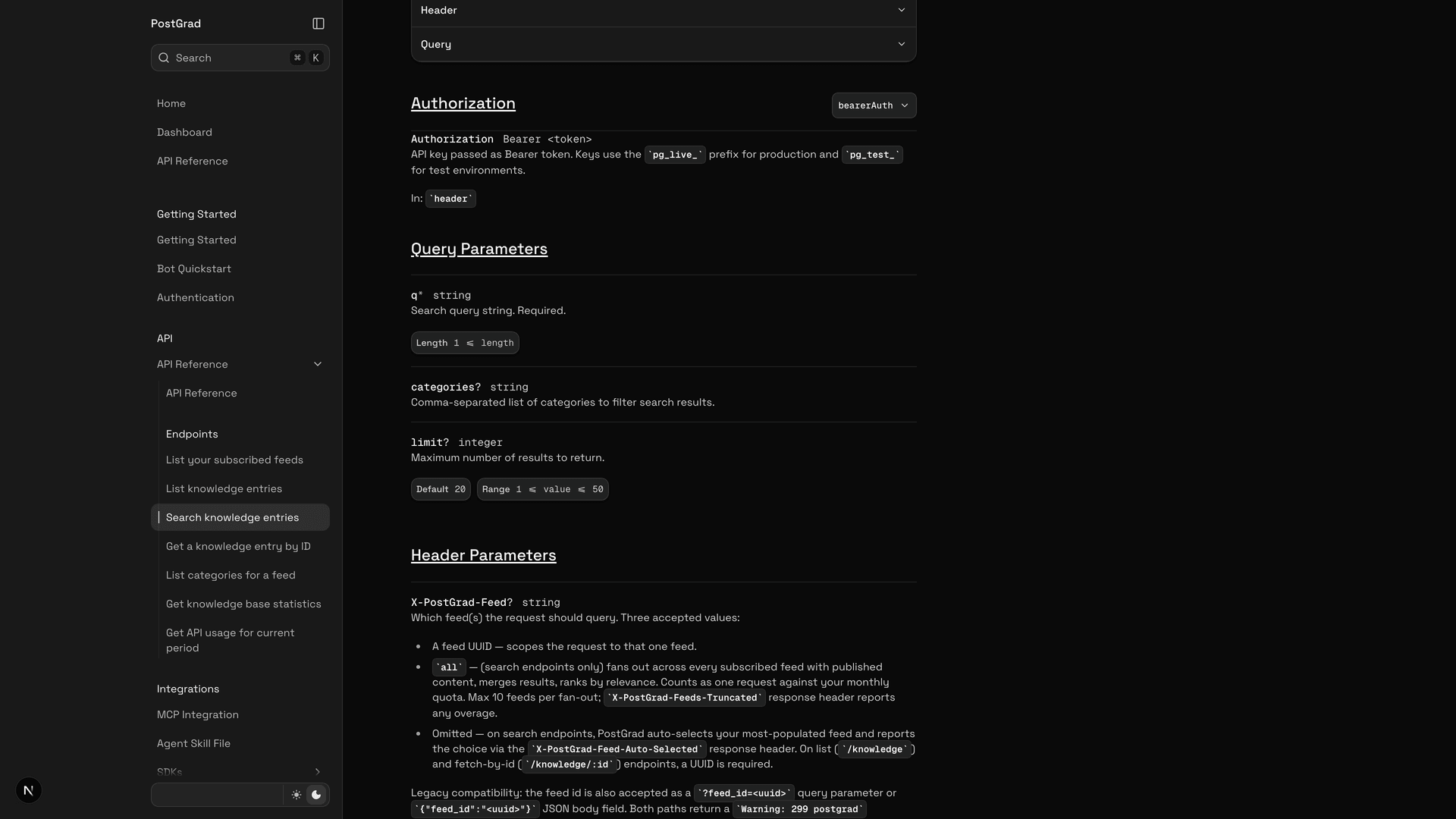Viewport: 1456px width, 819px height.
Task: Open the bearerAuth dropdown
Action: coord(874,105)
